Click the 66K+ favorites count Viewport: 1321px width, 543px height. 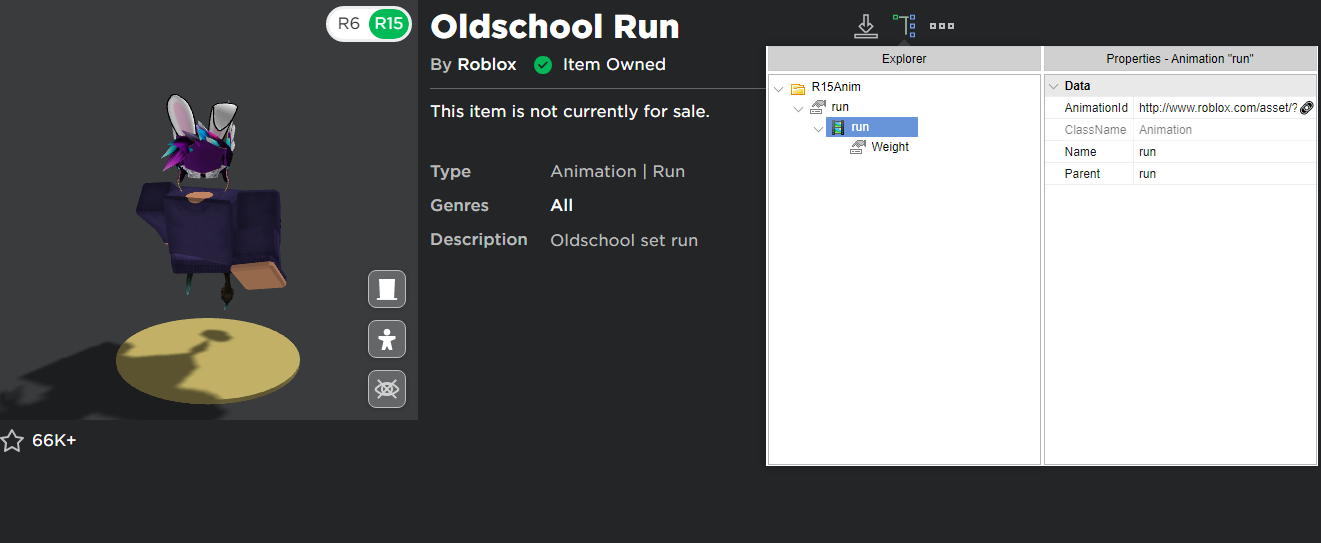tap(54, 440)
